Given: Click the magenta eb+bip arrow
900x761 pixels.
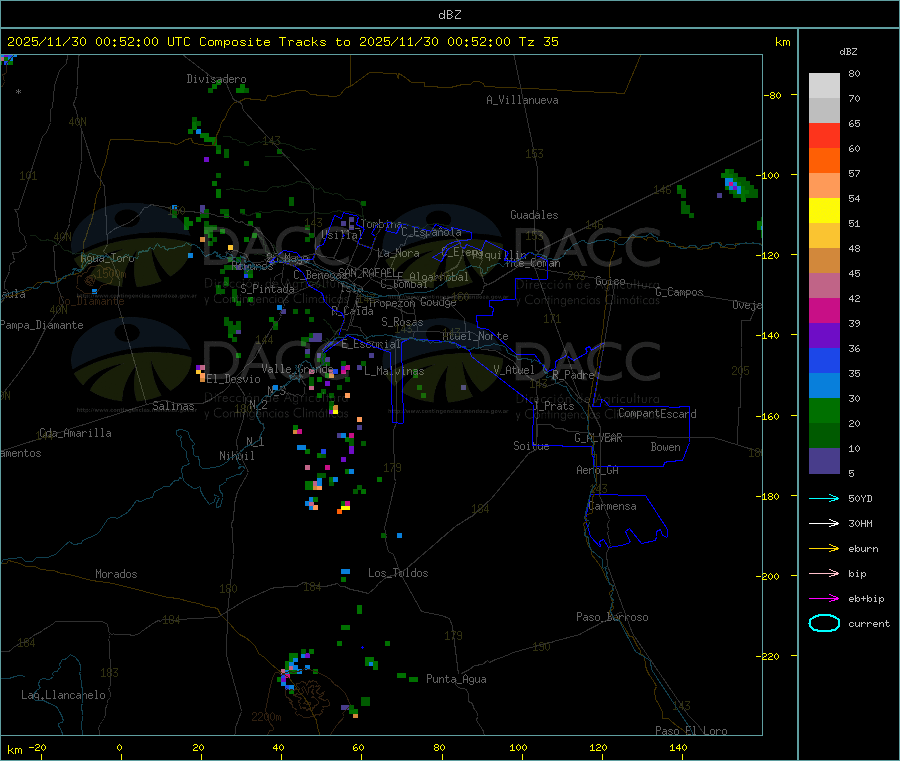Looking at the screenshot, I should point(824,598).
